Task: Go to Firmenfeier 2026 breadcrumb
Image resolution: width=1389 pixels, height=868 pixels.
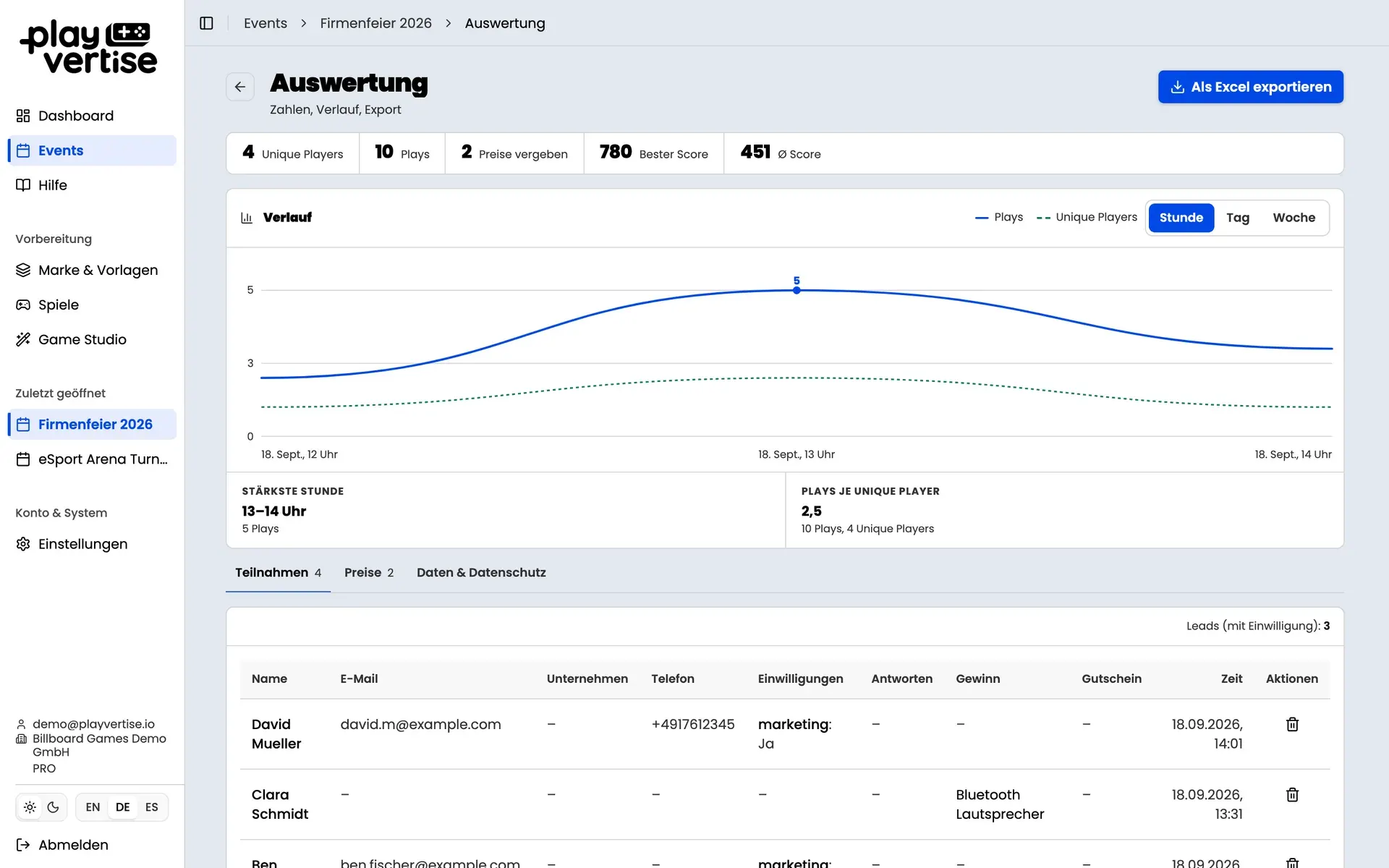Action: [x=375, y=23]
